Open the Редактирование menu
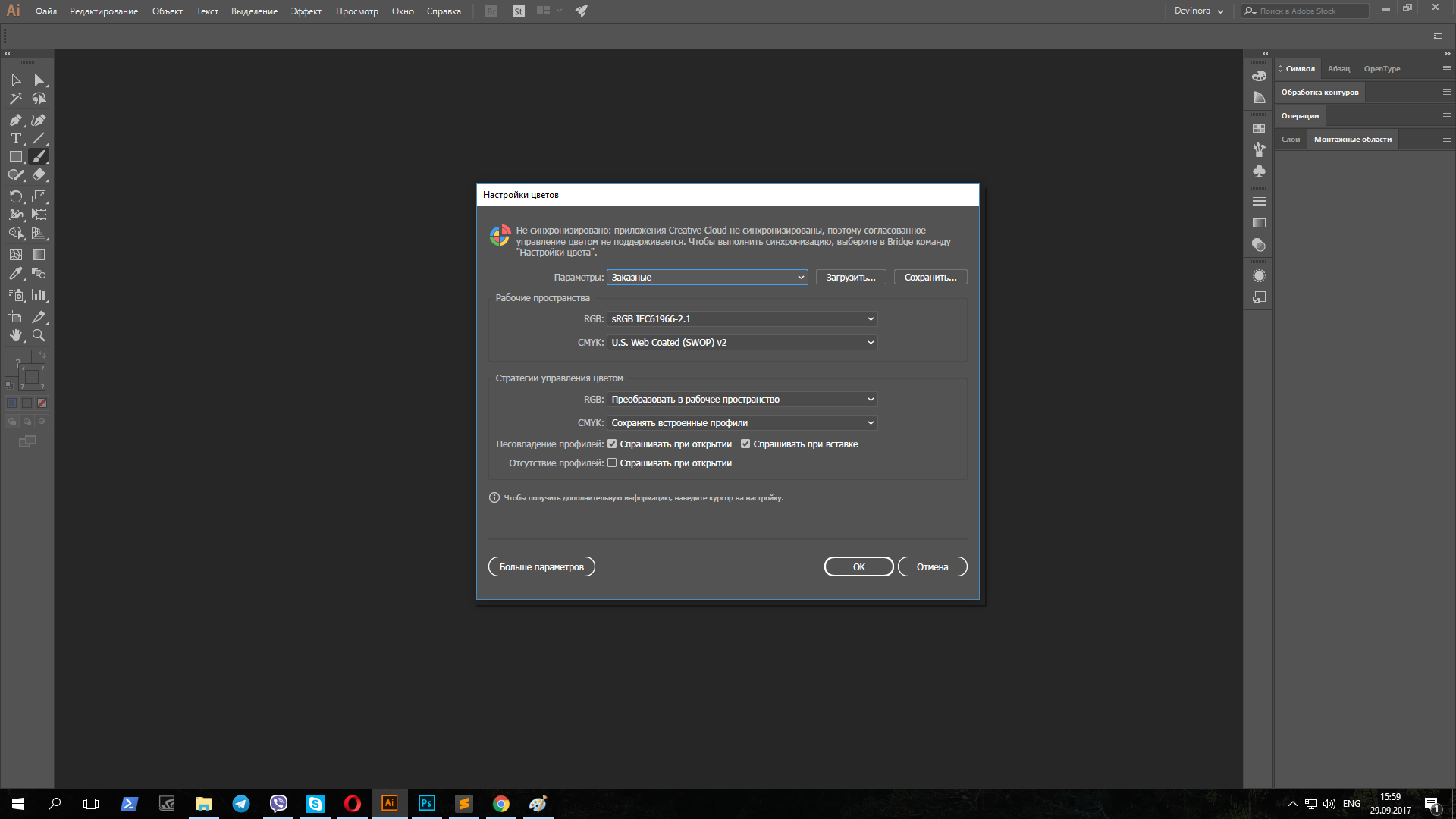The height and width of the screenshot is (819, 1456). click(x=104, y=11)
